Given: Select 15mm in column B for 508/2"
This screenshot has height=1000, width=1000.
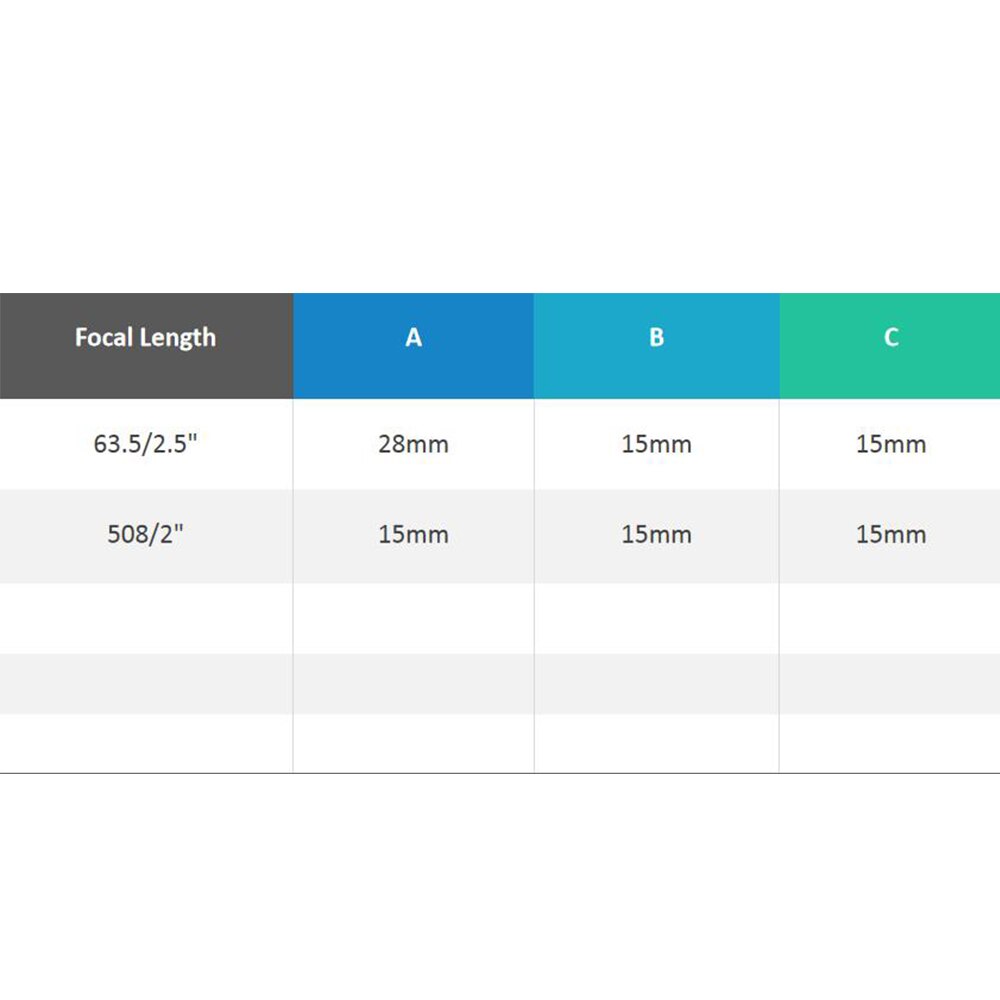Looking at the screenshot, I should [x=656, y=536].
